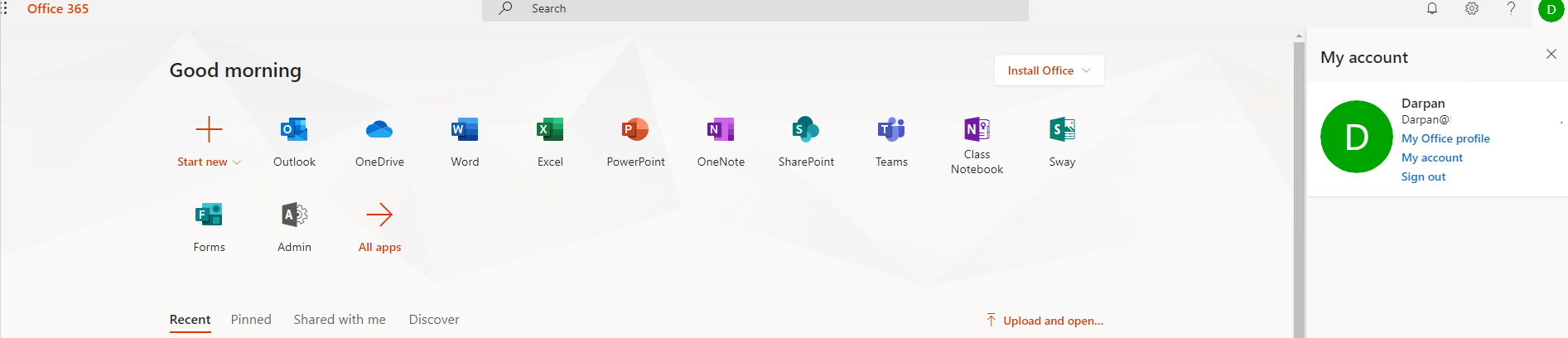The image size is (1568, 338).
Task: Expand the Start new chevron
Action: 238,162
